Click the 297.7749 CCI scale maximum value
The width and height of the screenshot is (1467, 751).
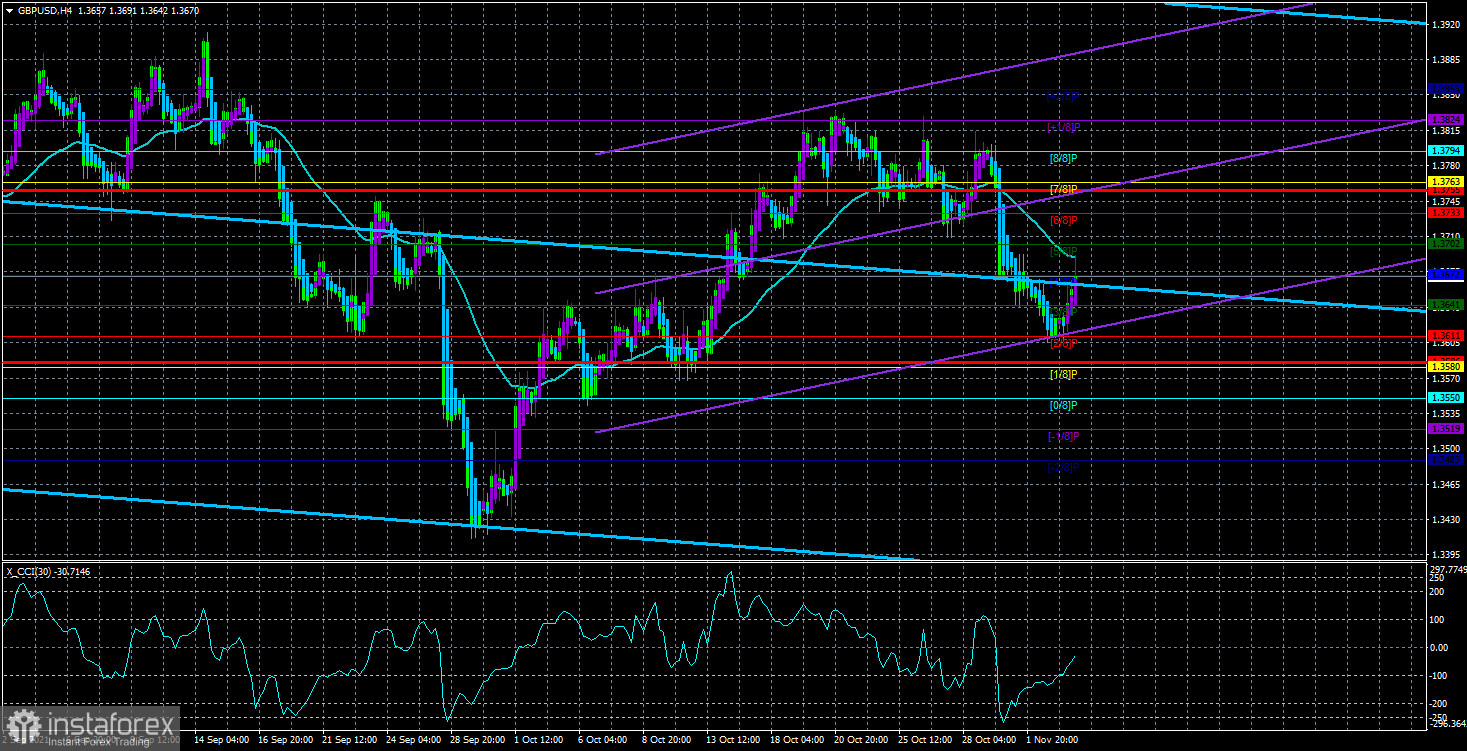tap(1447, 568)
